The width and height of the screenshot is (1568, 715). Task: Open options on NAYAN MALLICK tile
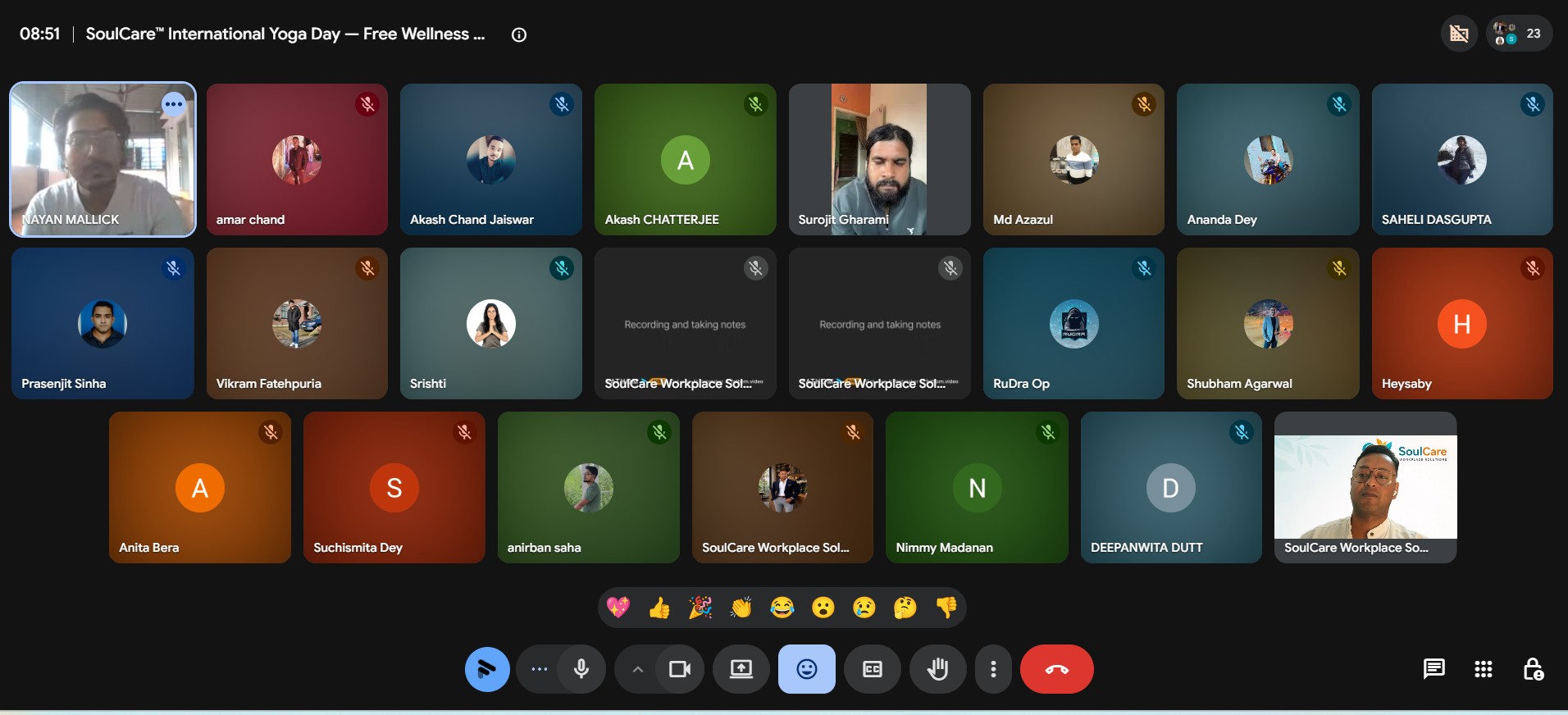[x=173, y=104]
